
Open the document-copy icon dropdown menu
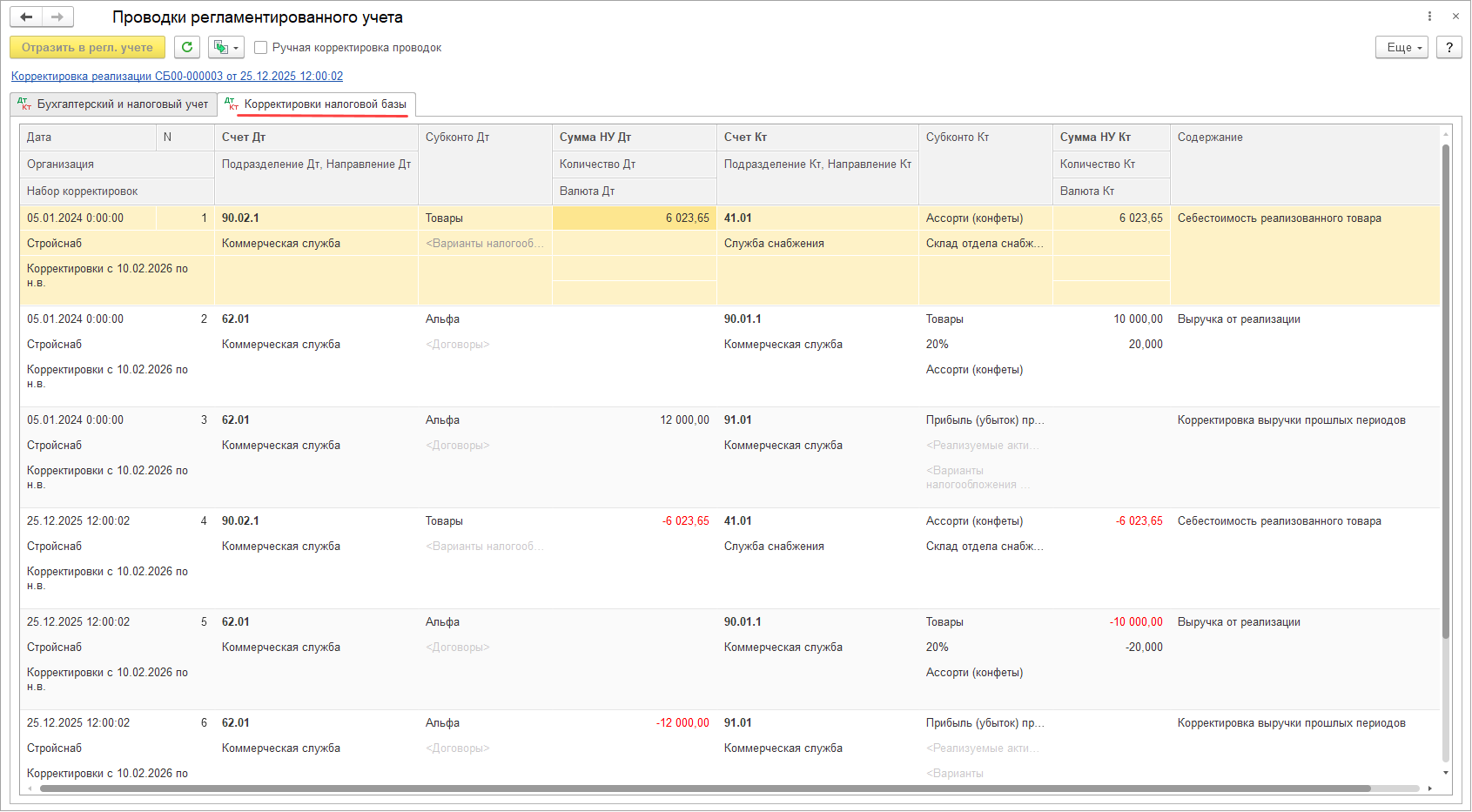point(225,47)
